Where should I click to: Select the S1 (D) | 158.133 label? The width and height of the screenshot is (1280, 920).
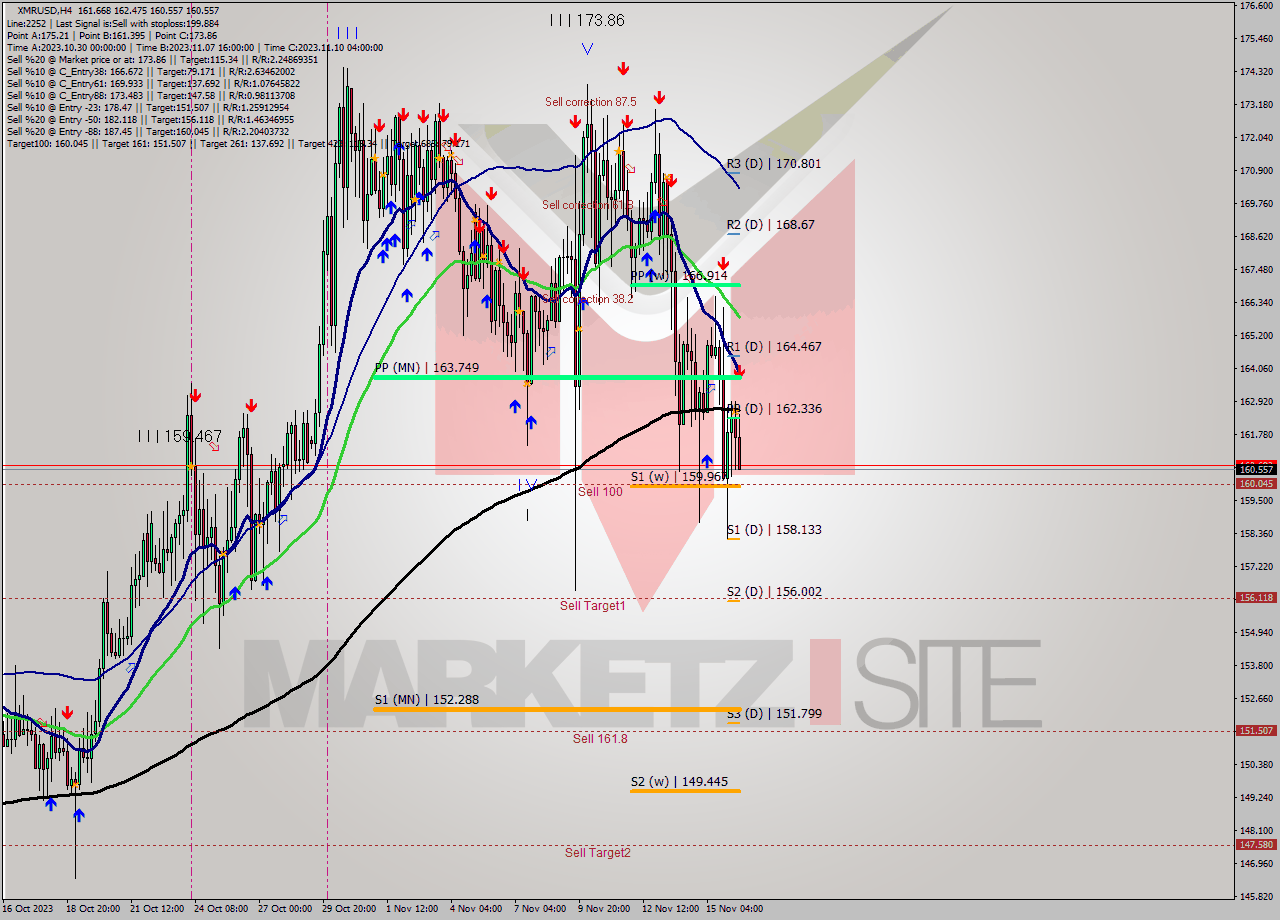(774, 530)
